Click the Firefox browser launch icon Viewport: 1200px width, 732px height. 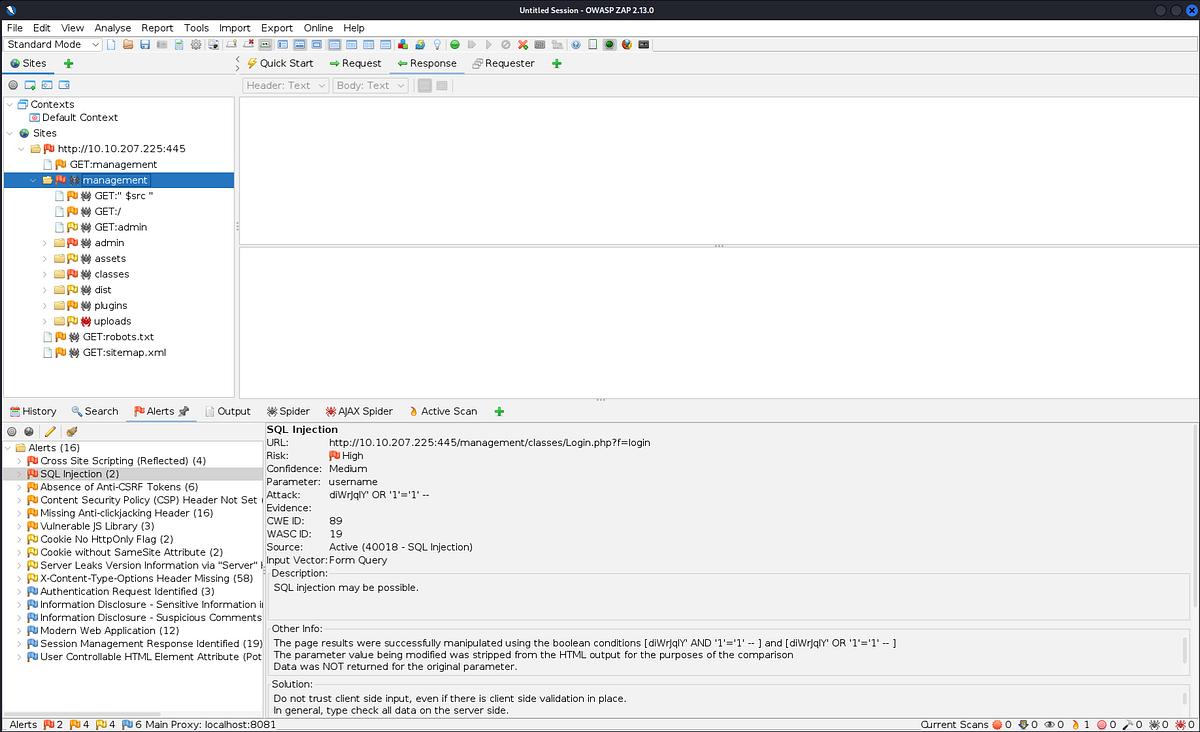pos(626,45)
